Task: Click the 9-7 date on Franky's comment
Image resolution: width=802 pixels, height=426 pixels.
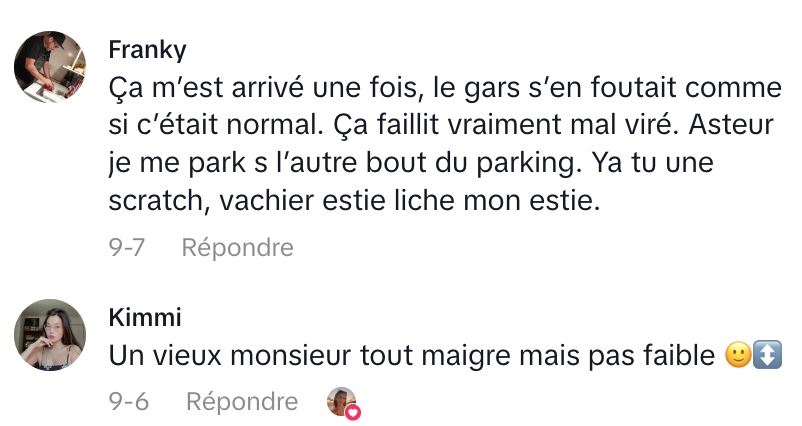Action: 127,247
